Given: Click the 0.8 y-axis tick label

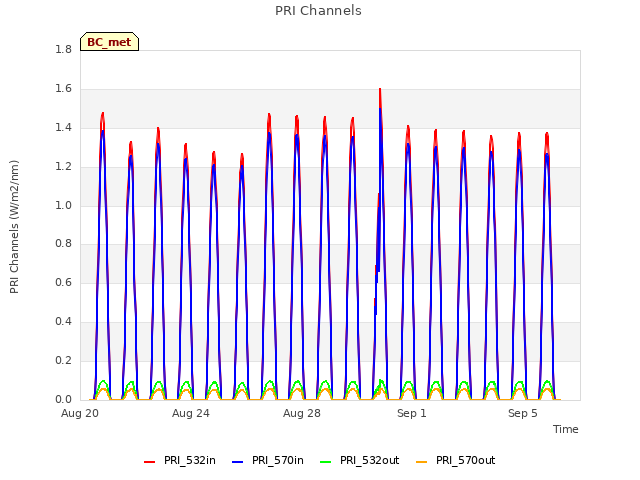Looking at the screenshot, I should coord(63,244).
